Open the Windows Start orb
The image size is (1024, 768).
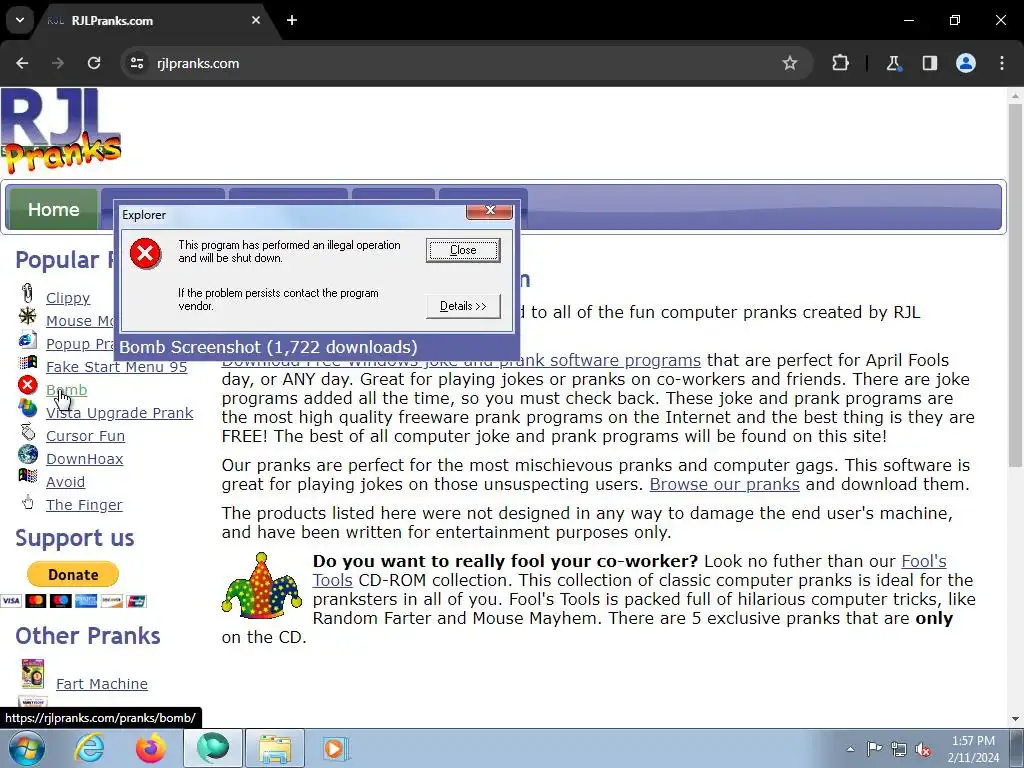coord(27,748)
